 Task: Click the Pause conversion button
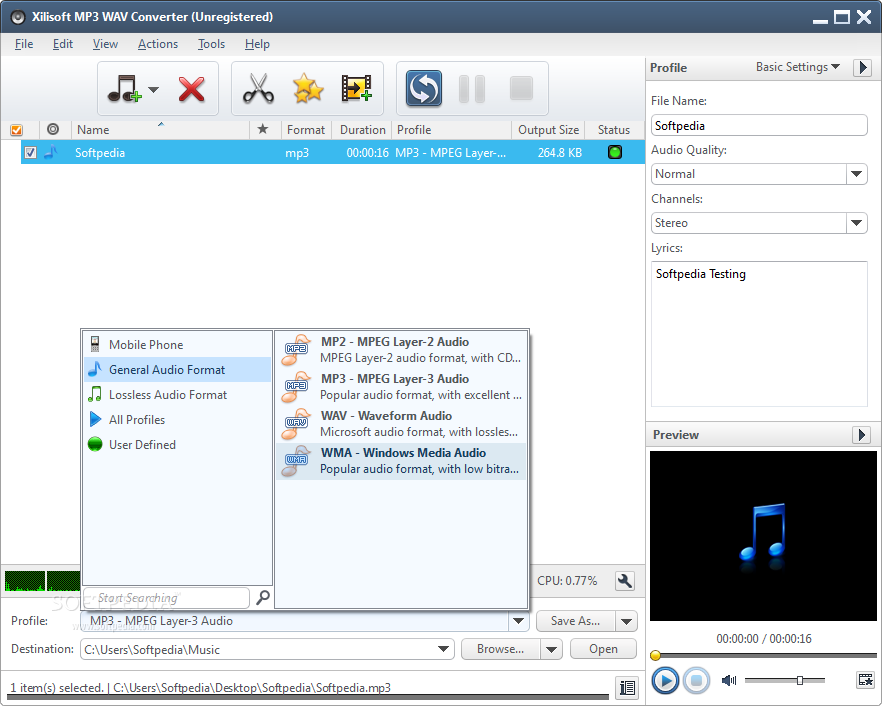pyautogui.click(x=472, y=89)
